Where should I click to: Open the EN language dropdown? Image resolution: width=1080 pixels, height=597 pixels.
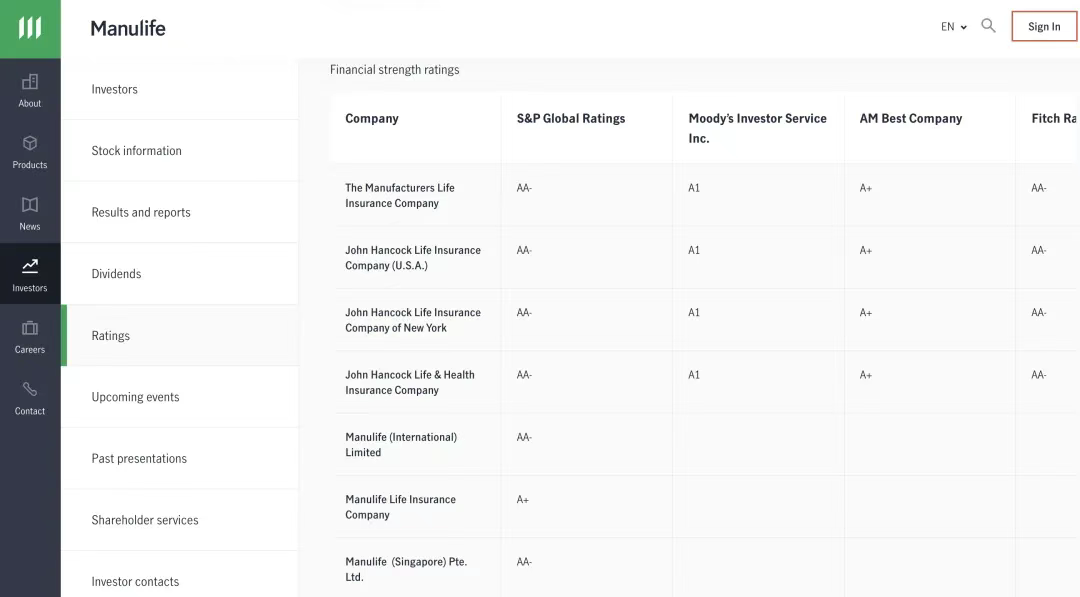[x=954, y=27]
